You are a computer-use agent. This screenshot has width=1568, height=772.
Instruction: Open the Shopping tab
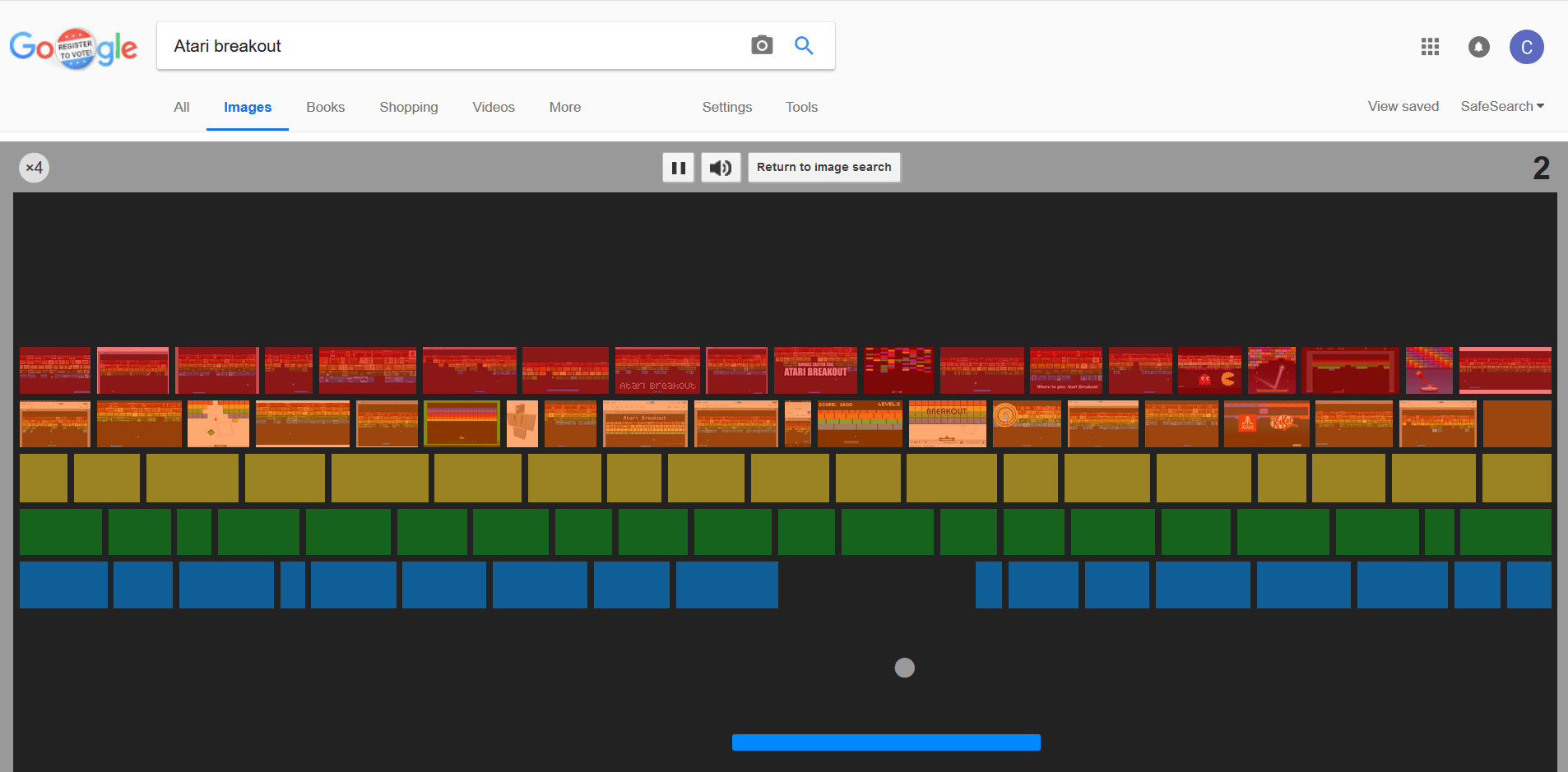pos(409,107)
